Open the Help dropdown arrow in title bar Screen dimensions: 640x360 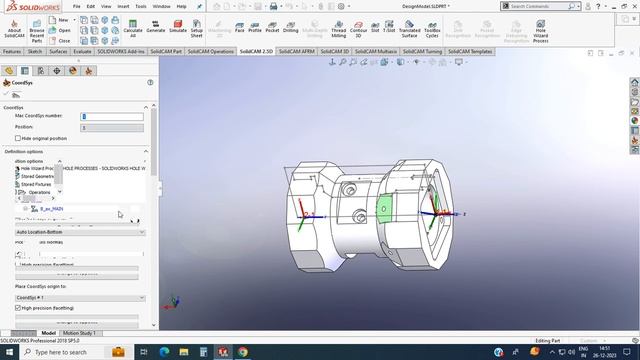point(605,6)
